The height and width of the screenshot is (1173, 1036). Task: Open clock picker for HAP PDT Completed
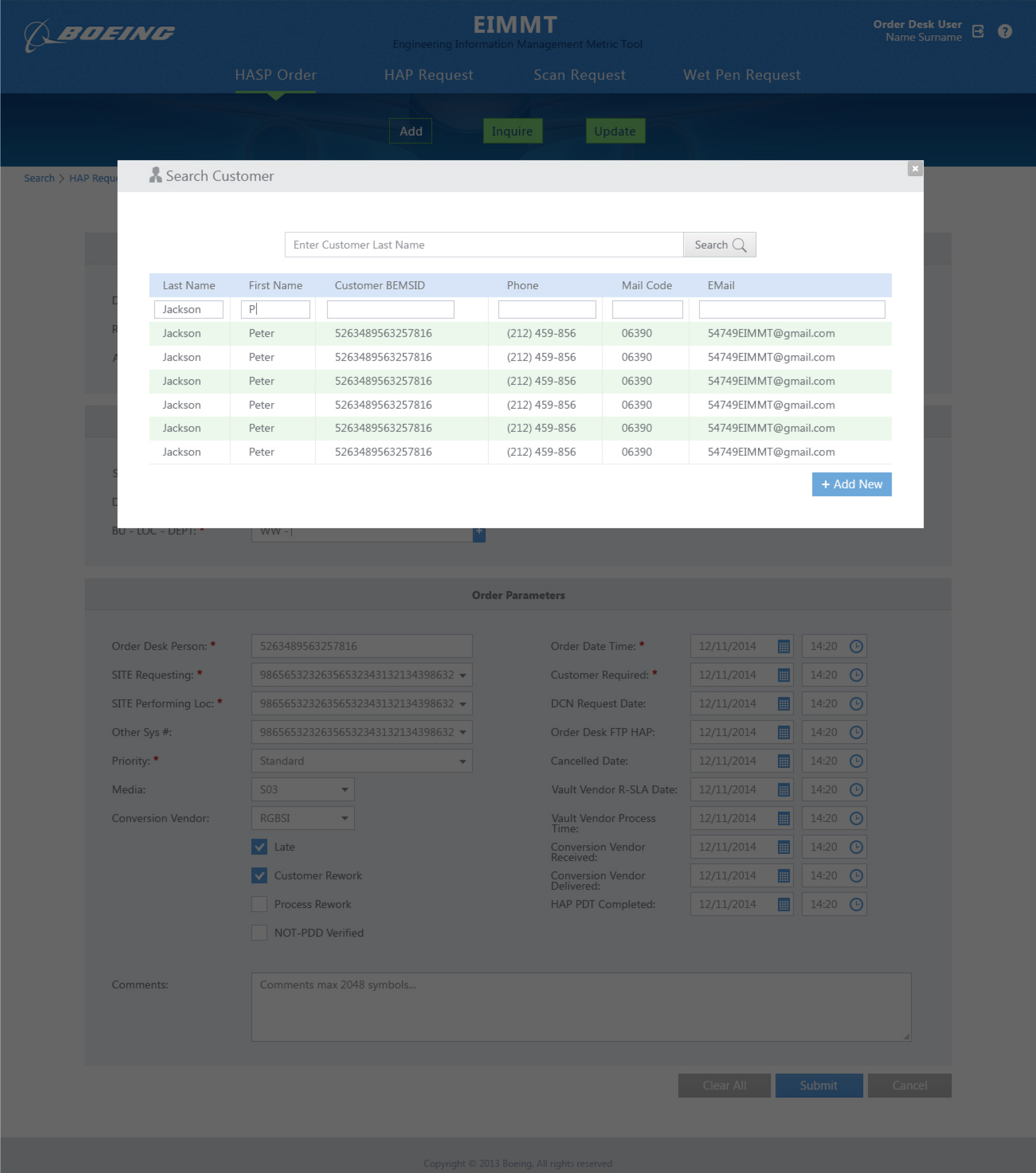coord(856,904)
